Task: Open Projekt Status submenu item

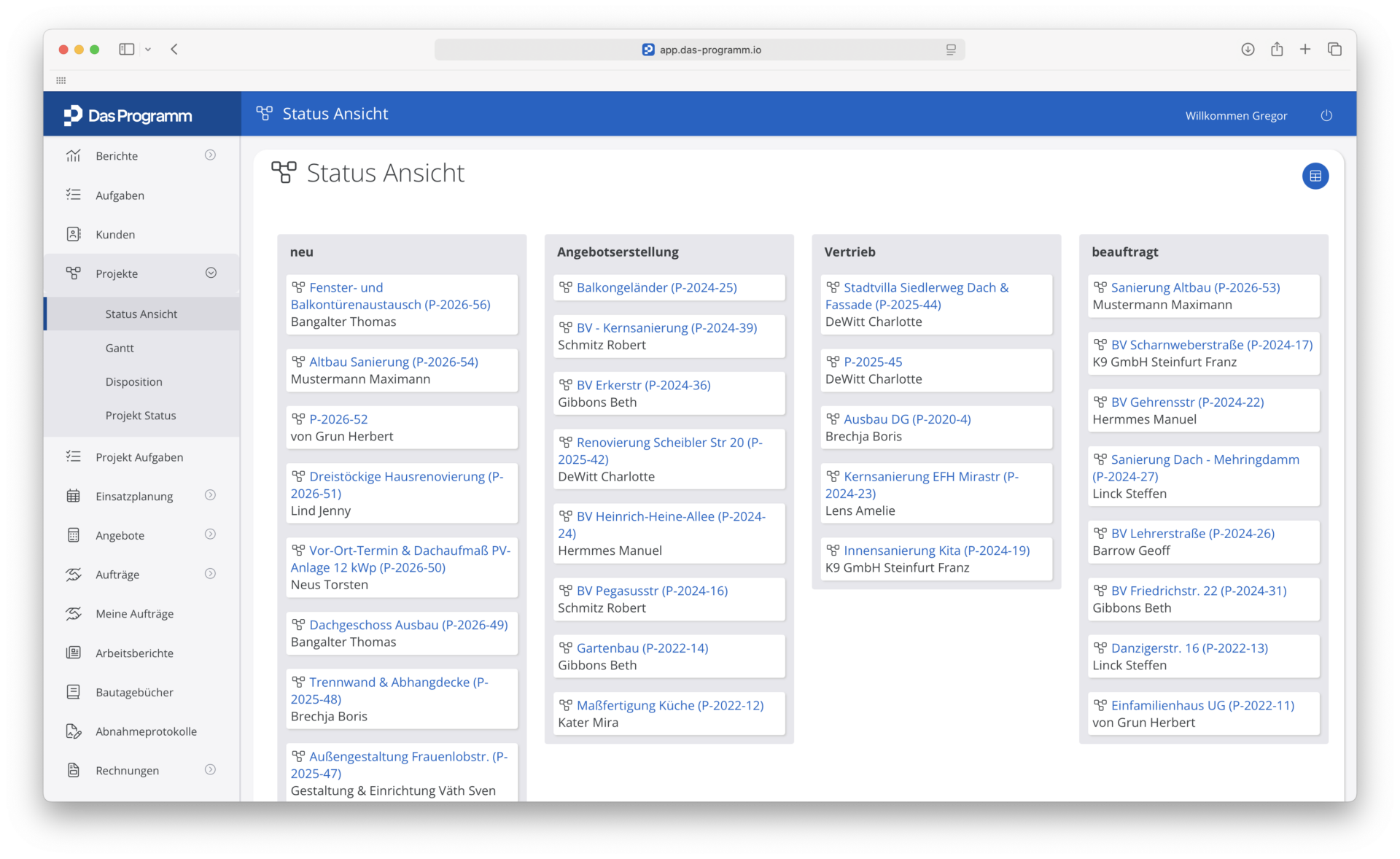Action: [x=141, y=415]
